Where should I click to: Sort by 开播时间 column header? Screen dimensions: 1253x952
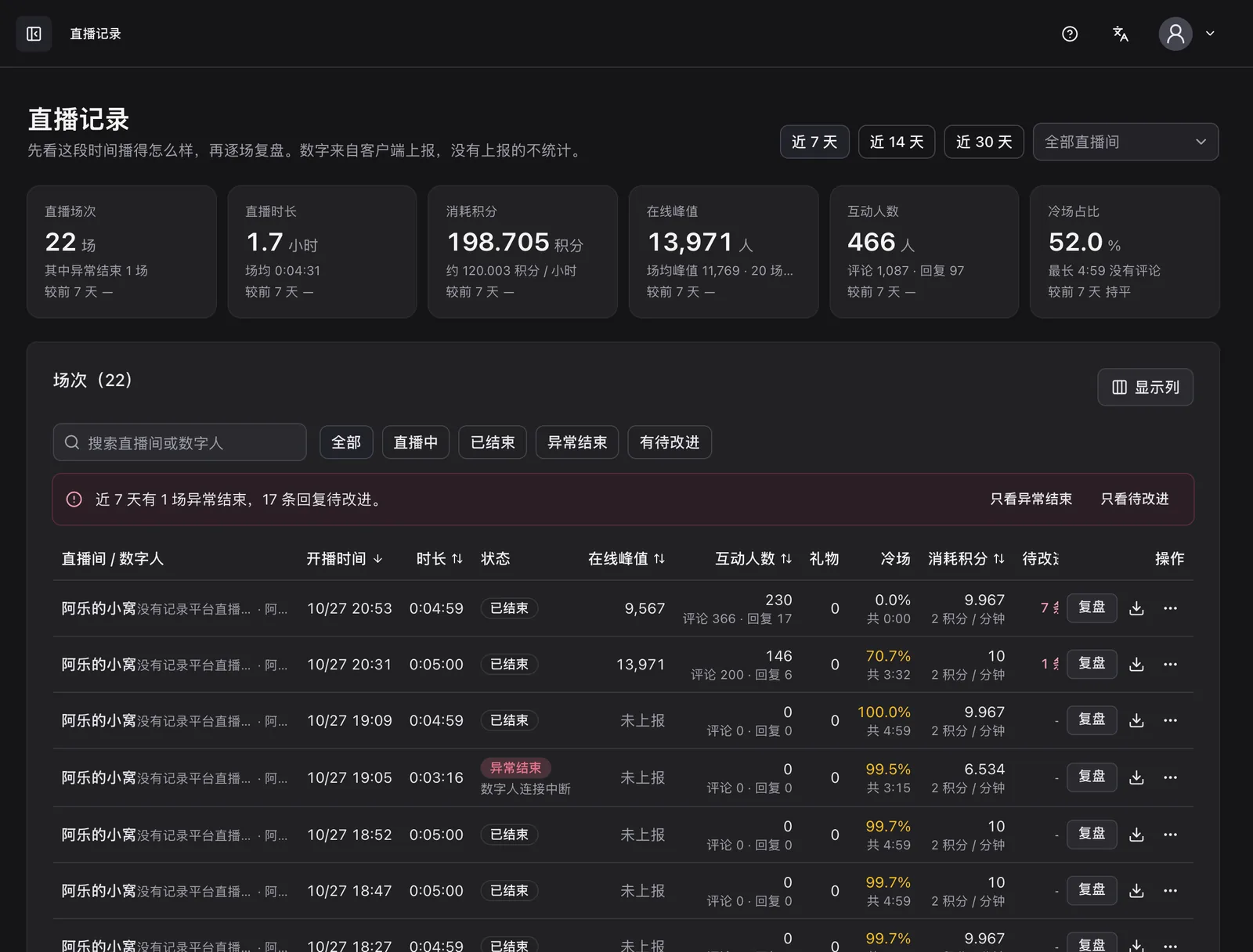pyautogui.click(x=345, y=558)
